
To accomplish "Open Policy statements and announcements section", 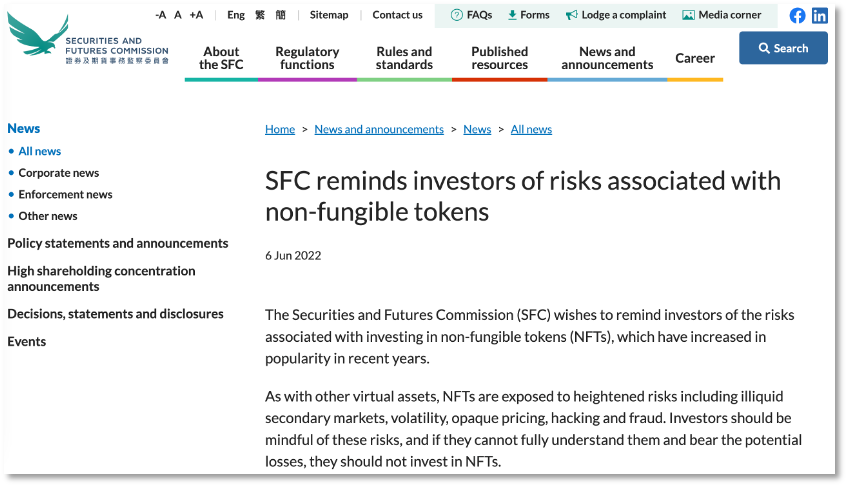I will coord(118,243).
